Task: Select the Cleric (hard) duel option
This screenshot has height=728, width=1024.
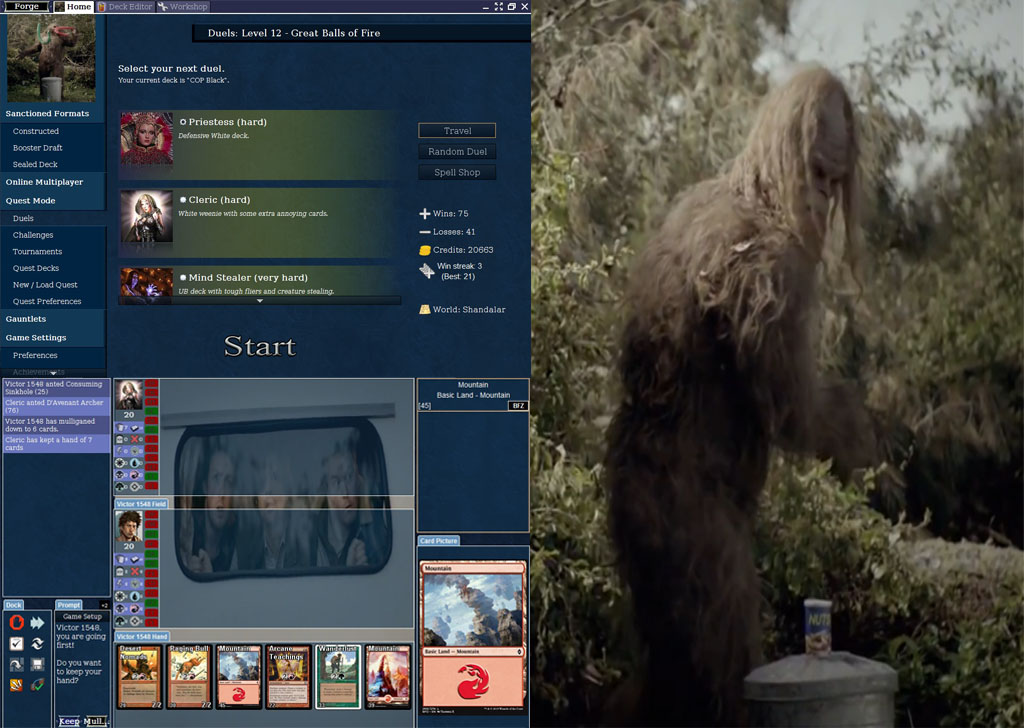Action: tap(183, 200)
